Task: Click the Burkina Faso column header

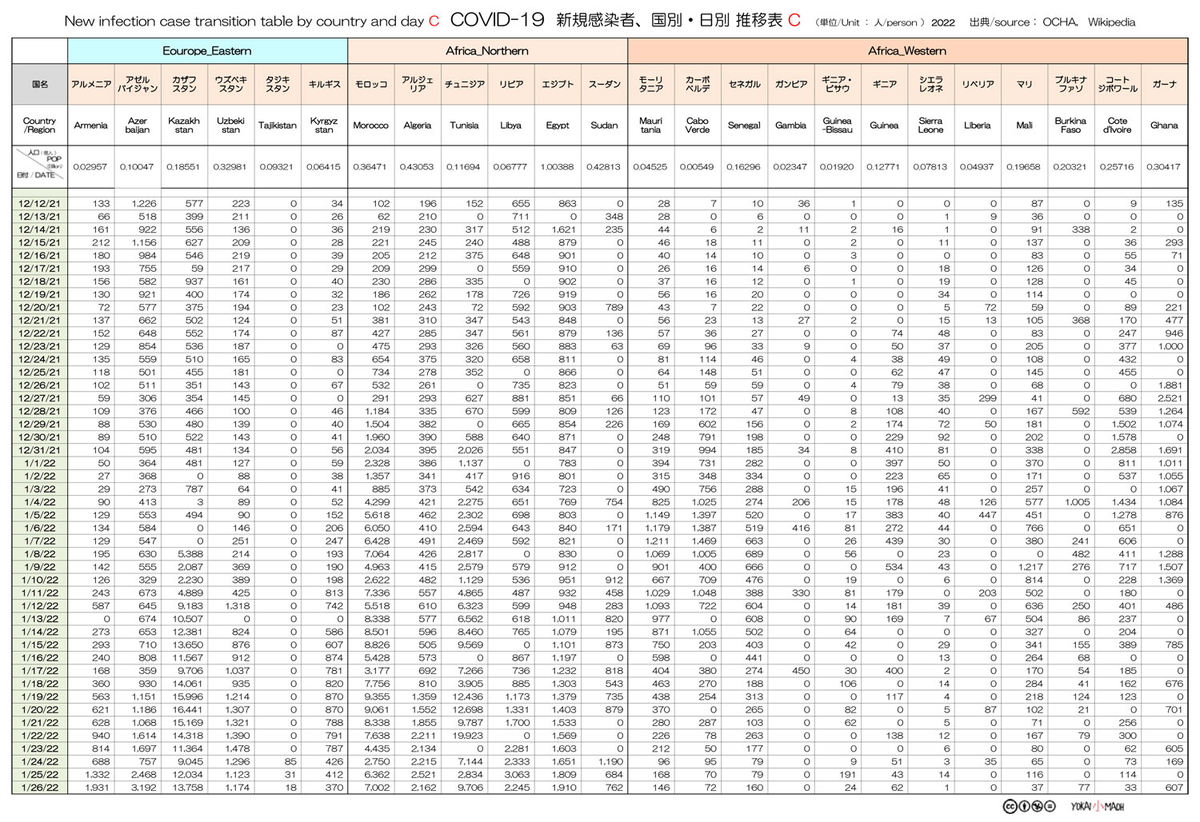Action: [1069, 125]
